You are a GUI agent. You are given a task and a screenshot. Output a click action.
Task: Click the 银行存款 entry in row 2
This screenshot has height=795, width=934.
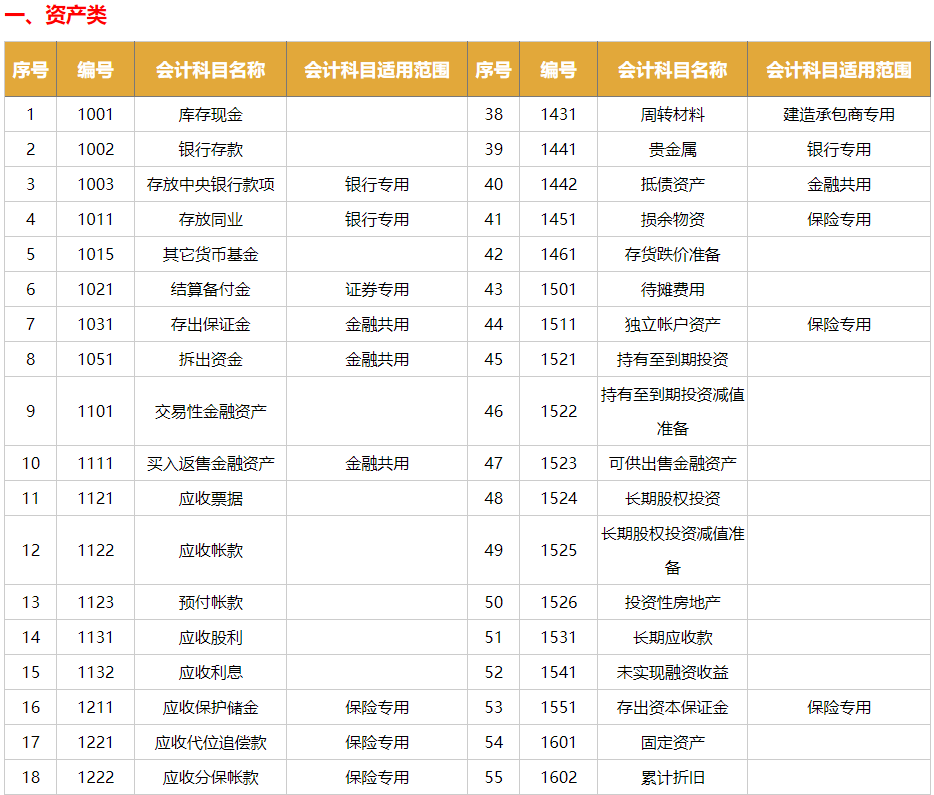click(212, 149)
